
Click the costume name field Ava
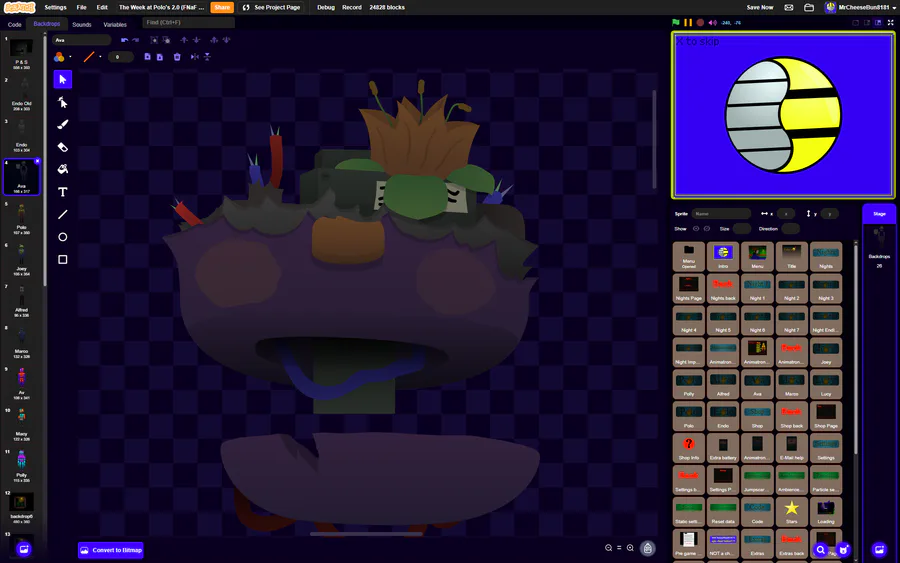(x=82, y=40)
